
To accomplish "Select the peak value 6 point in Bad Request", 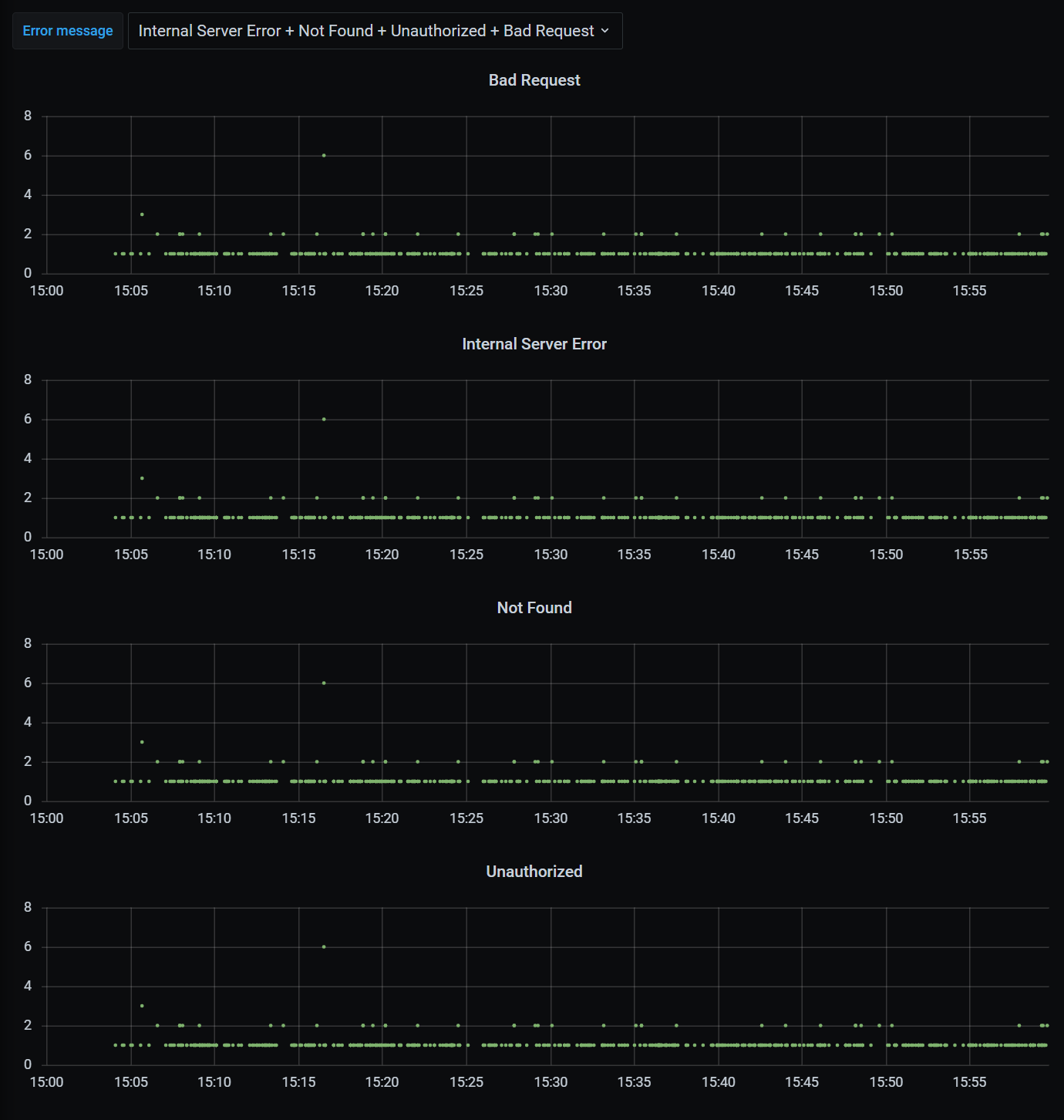I will [324, 155].
